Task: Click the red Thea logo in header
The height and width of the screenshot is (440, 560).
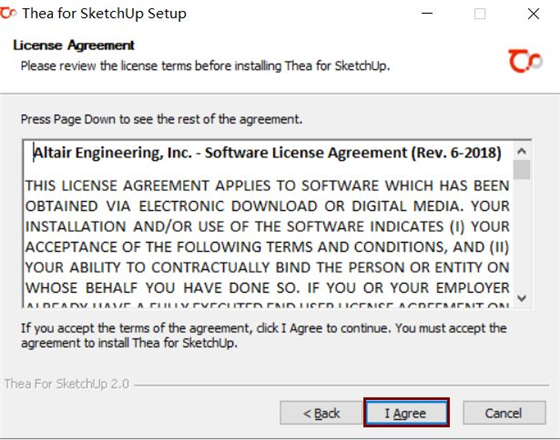Action: tap(525, 61)
